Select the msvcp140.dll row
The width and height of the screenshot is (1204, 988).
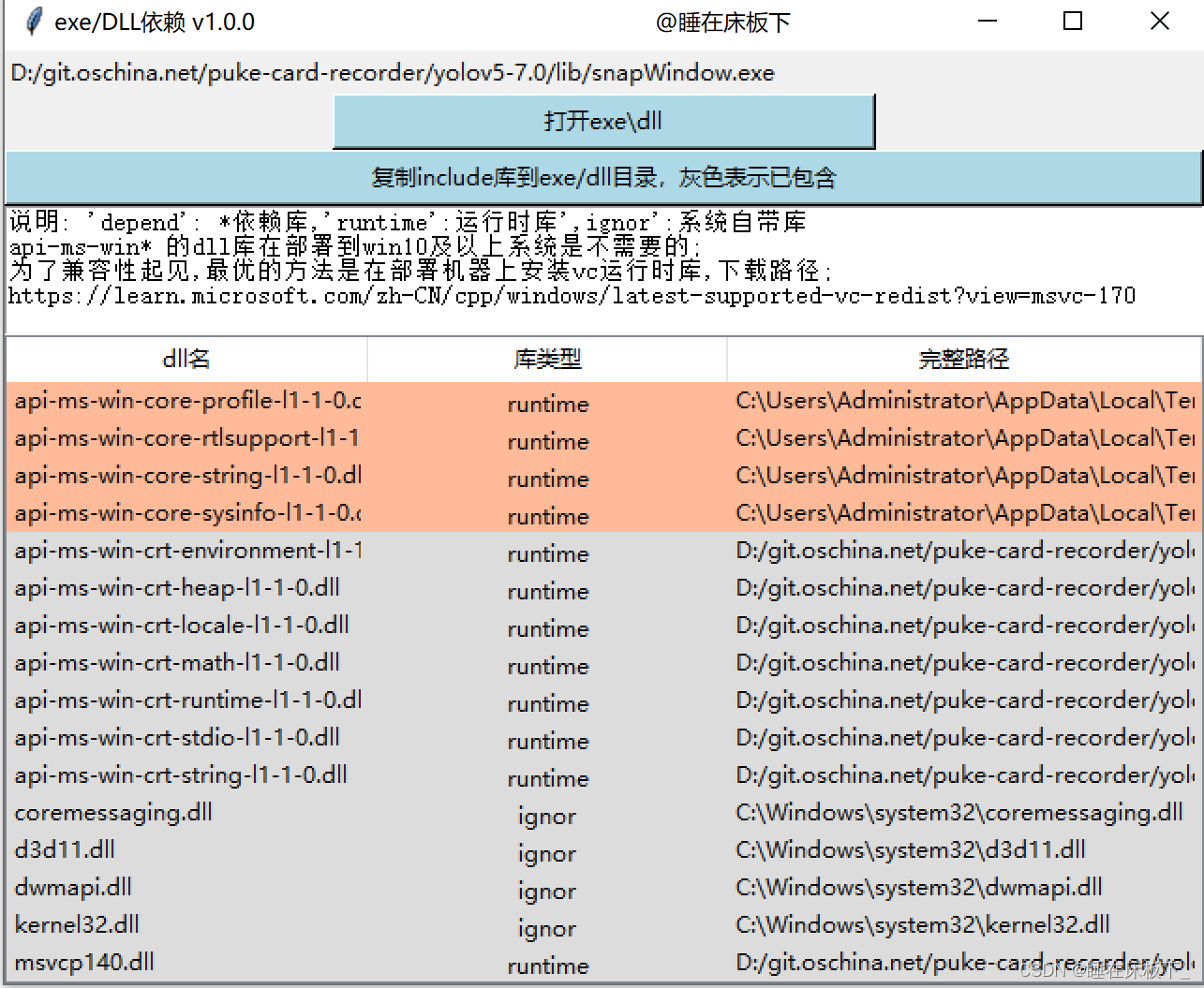tap(603, 963)
